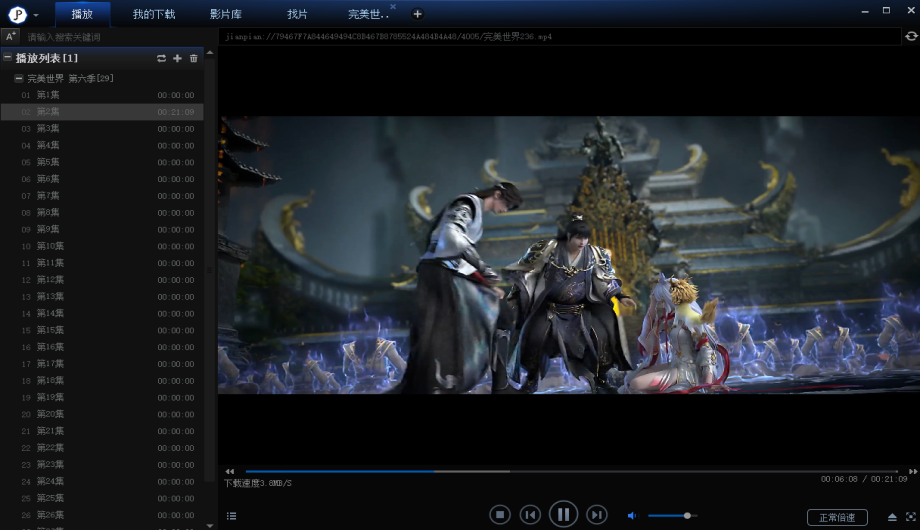Viewport: 920px width, 530px height.
Task: Click the 下载速度 status text
Action: (258, 483)
